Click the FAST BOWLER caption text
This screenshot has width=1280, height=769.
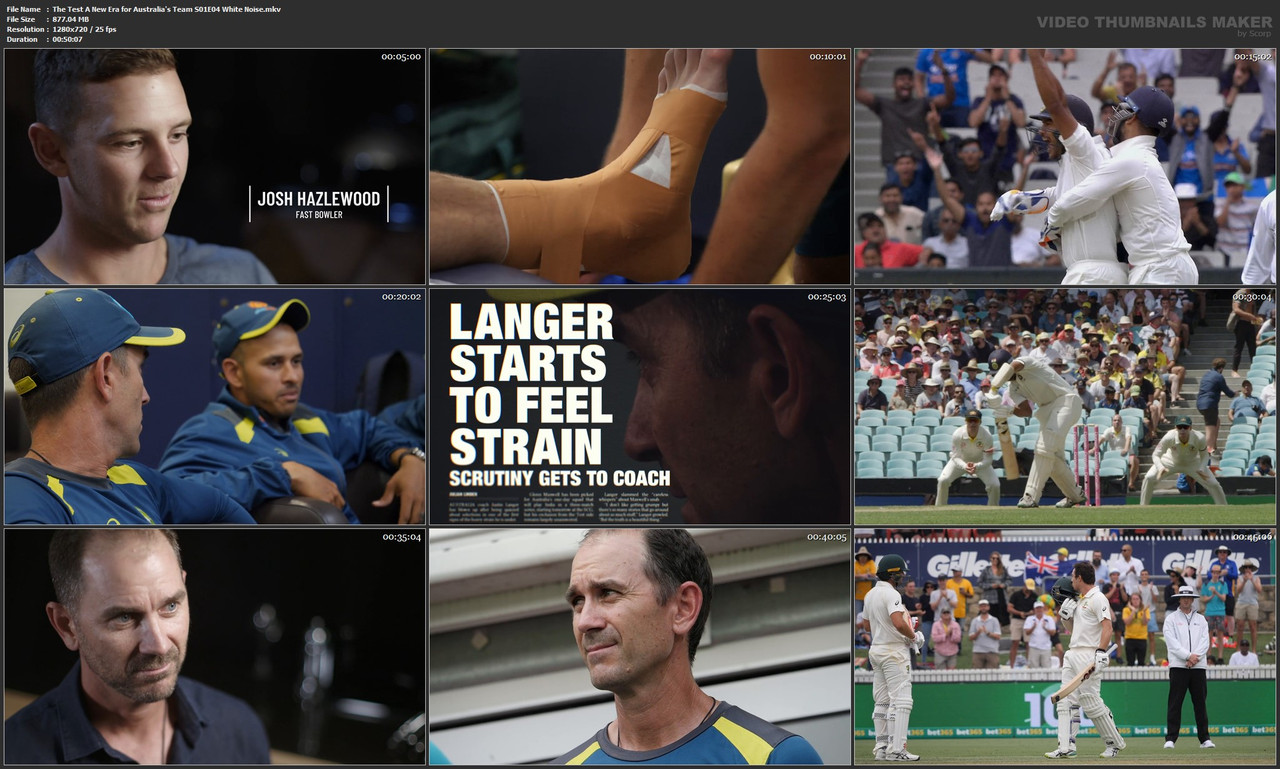tap(319, 215)
